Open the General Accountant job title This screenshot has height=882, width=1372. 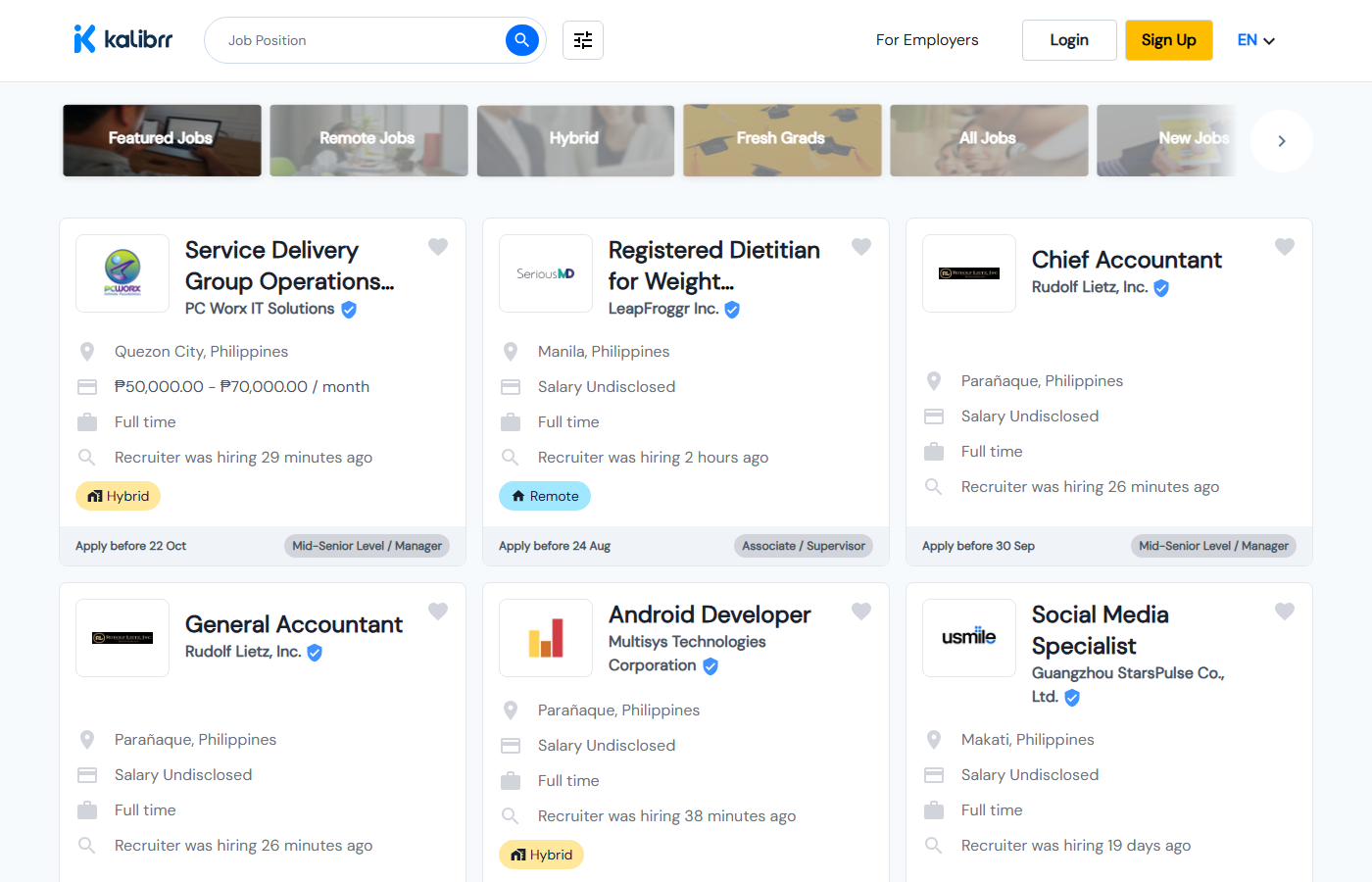click(x=294, y=624)
